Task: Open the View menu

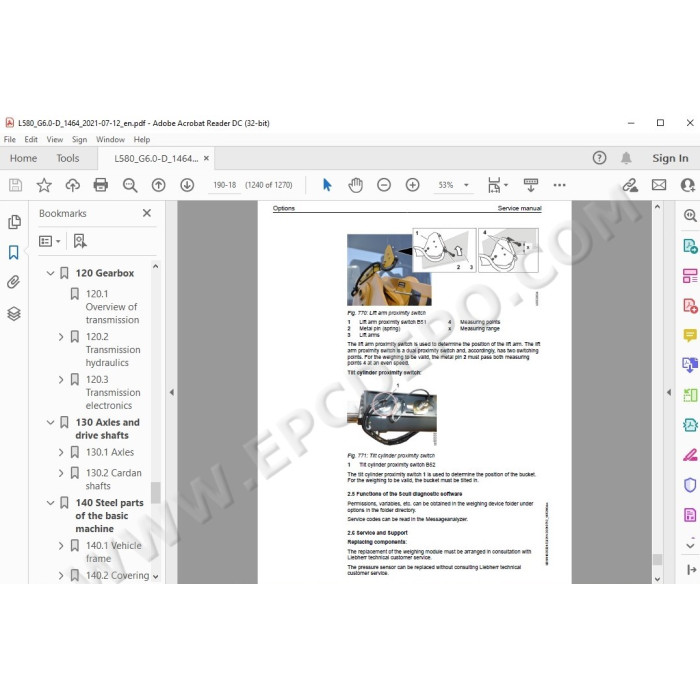Action: point(54,139)
